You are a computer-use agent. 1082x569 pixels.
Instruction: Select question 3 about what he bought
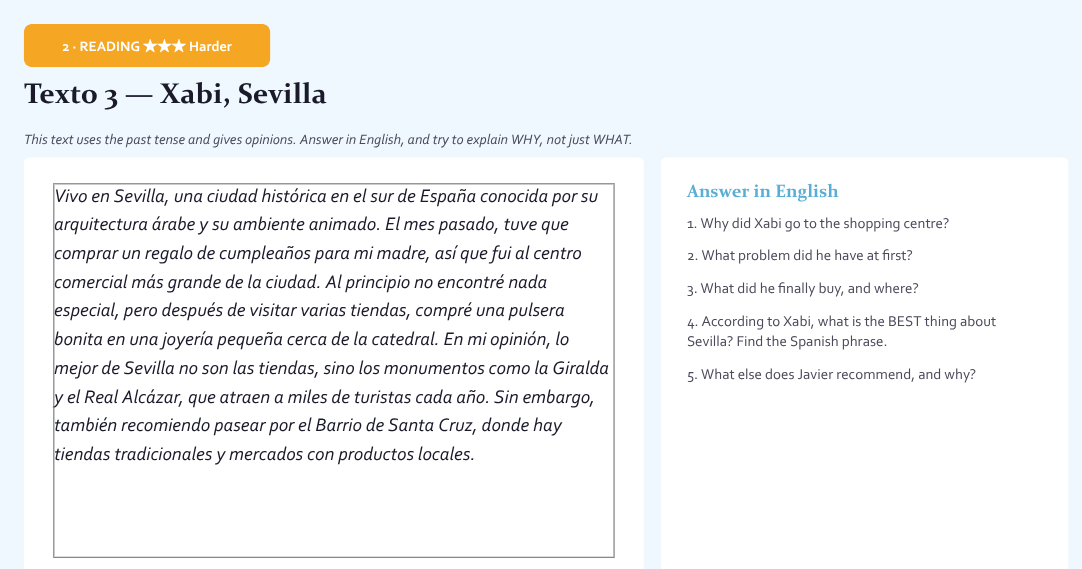[803, 288]
